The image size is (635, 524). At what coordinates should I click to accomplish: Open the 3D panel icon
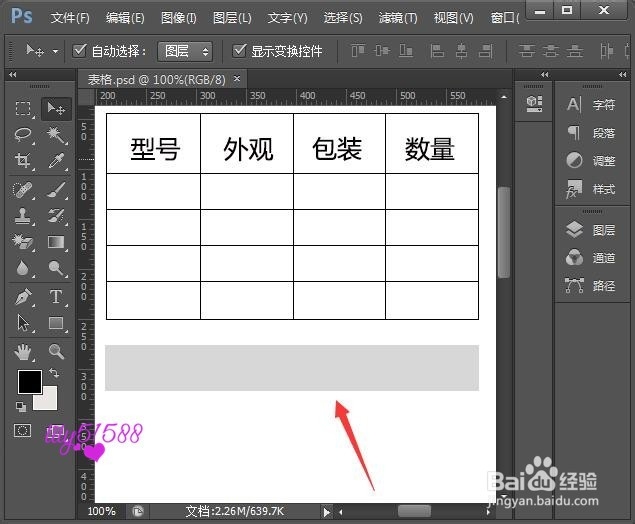pyautogui.click(x=534, y=104)
